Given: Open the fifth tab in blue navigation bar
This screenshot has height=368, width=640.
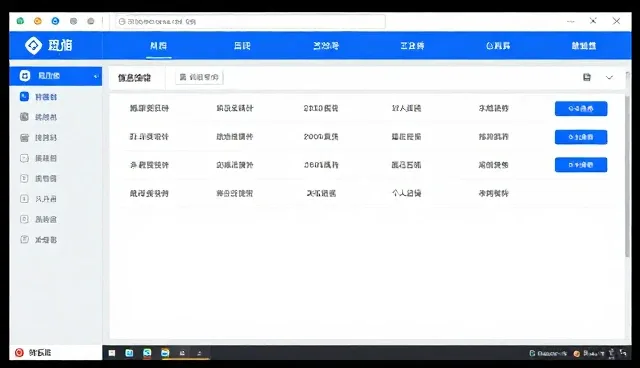Looking at the screenshot, I should 498,46.
